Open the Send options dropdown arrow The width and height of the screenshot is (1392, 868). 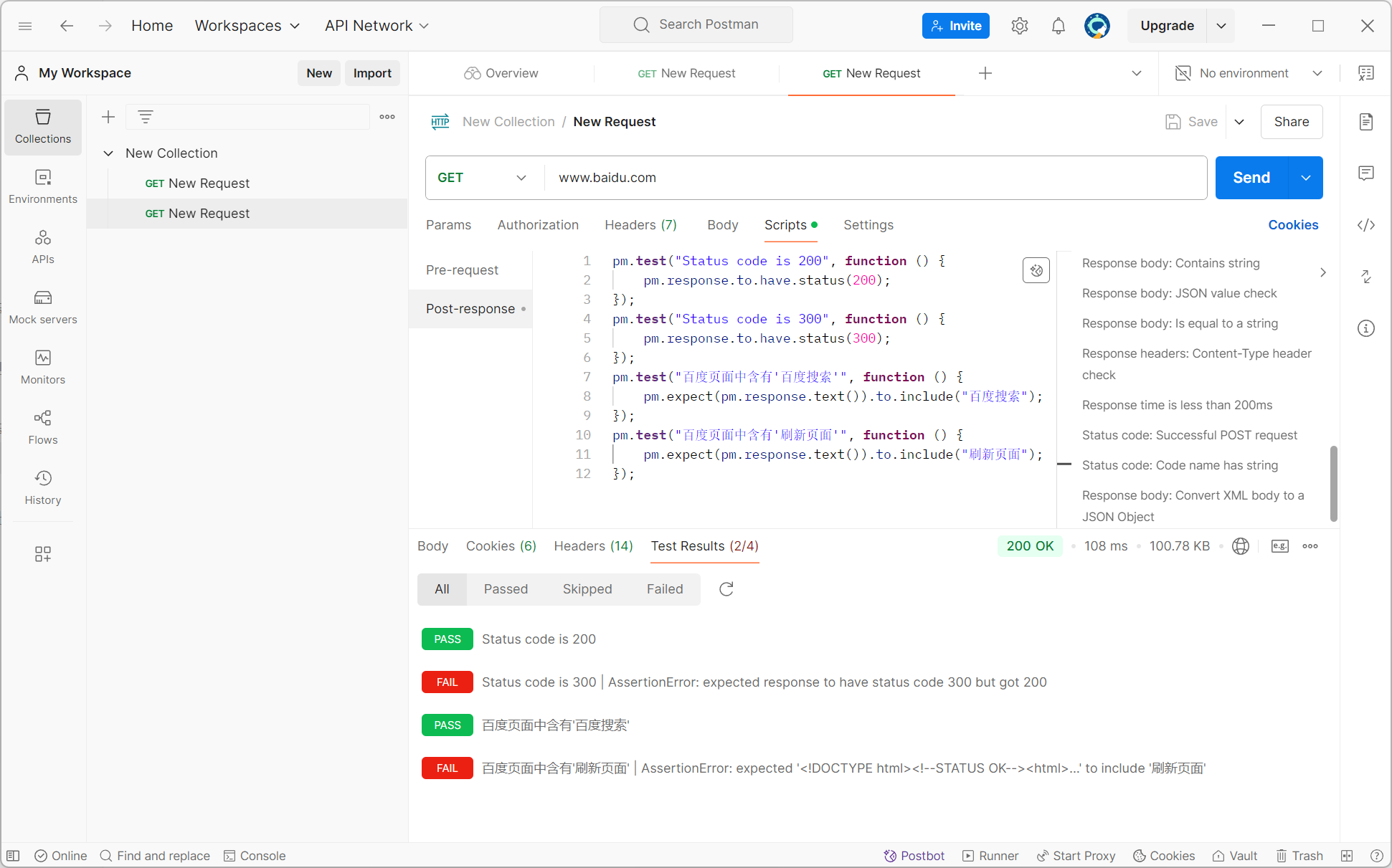click(x=1306, y=178)
